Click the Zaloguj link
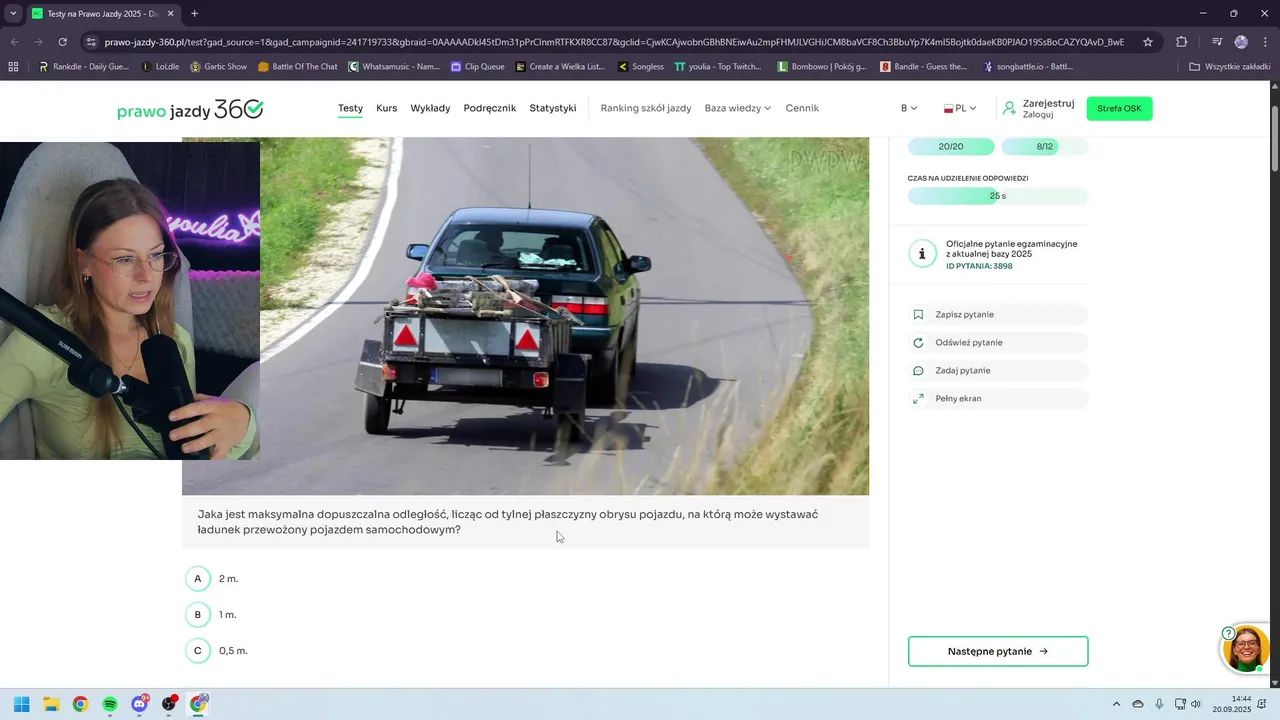 [1037, 115]
